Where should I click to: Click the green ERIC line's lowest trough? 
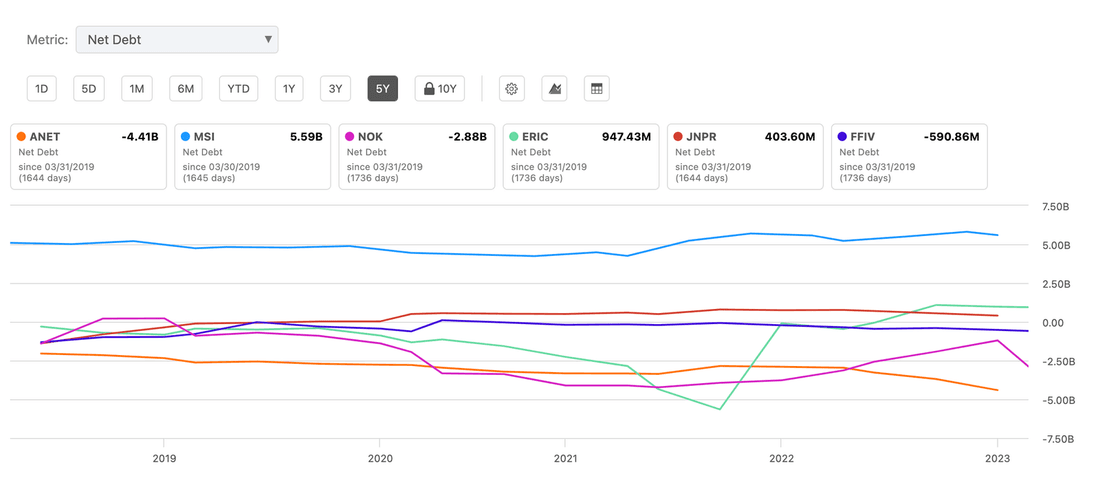(720, 409)
